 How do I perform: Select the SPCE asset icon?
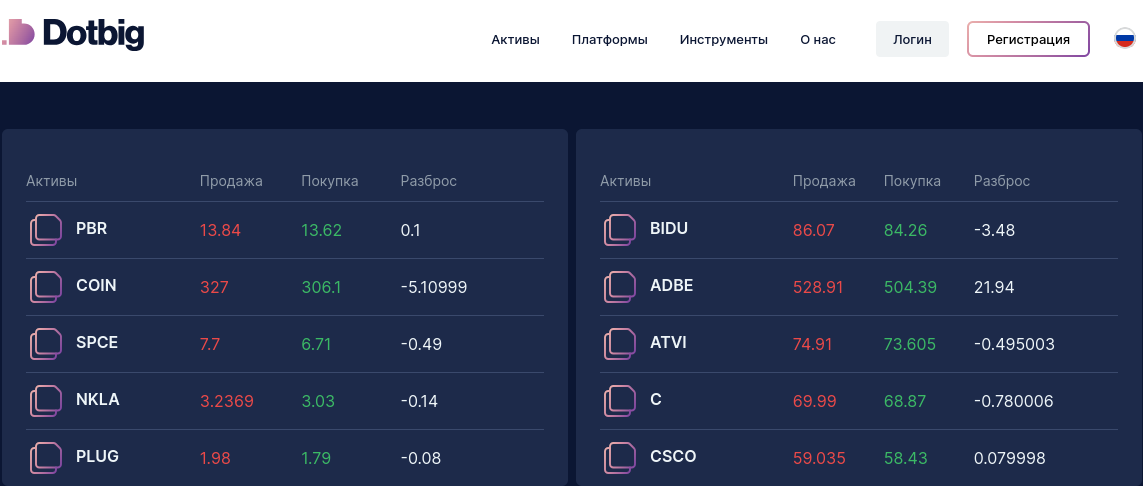[45, 344]
